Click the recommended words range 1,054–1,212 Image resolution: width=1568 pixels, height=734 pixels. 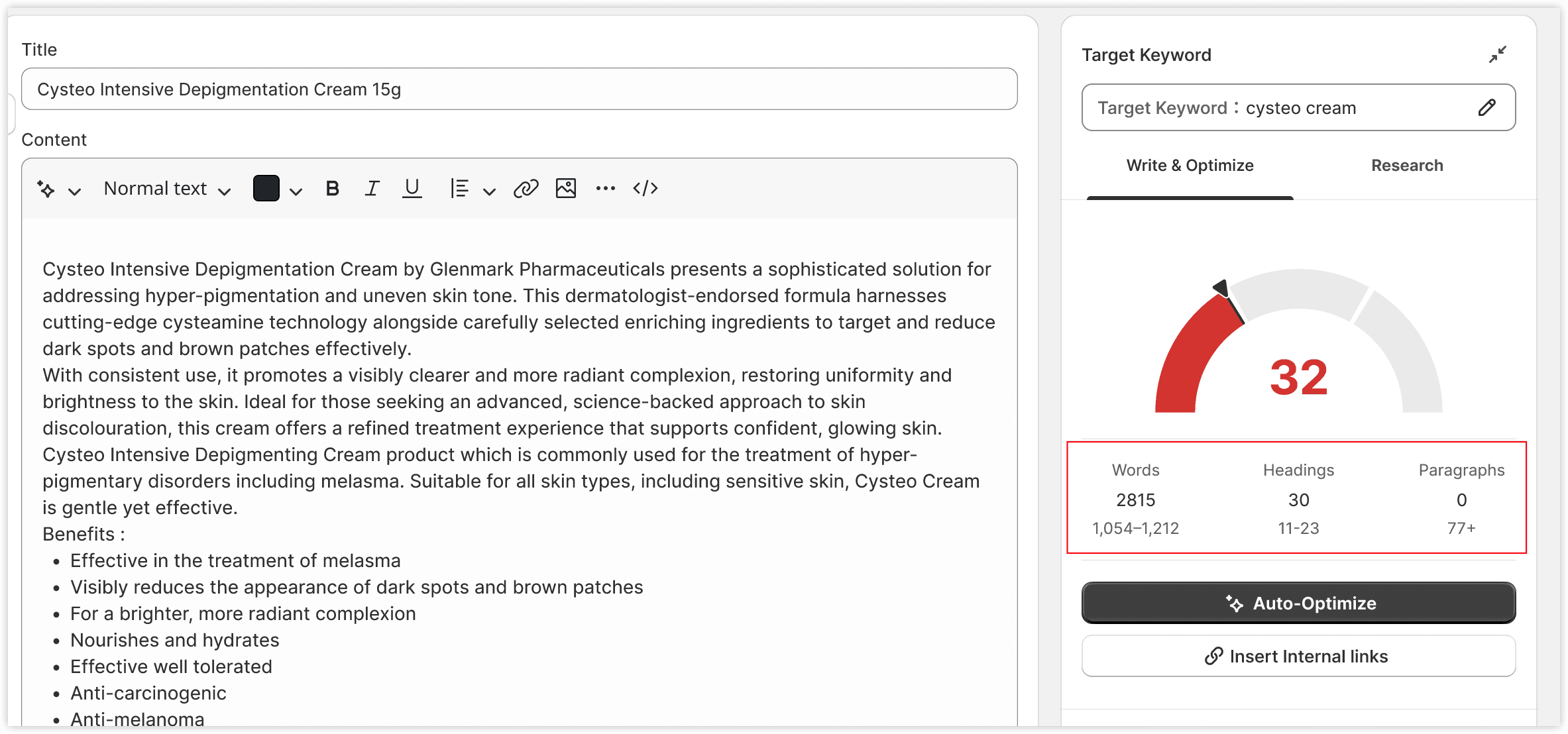pyautogui.click(x=1136, y=529)
